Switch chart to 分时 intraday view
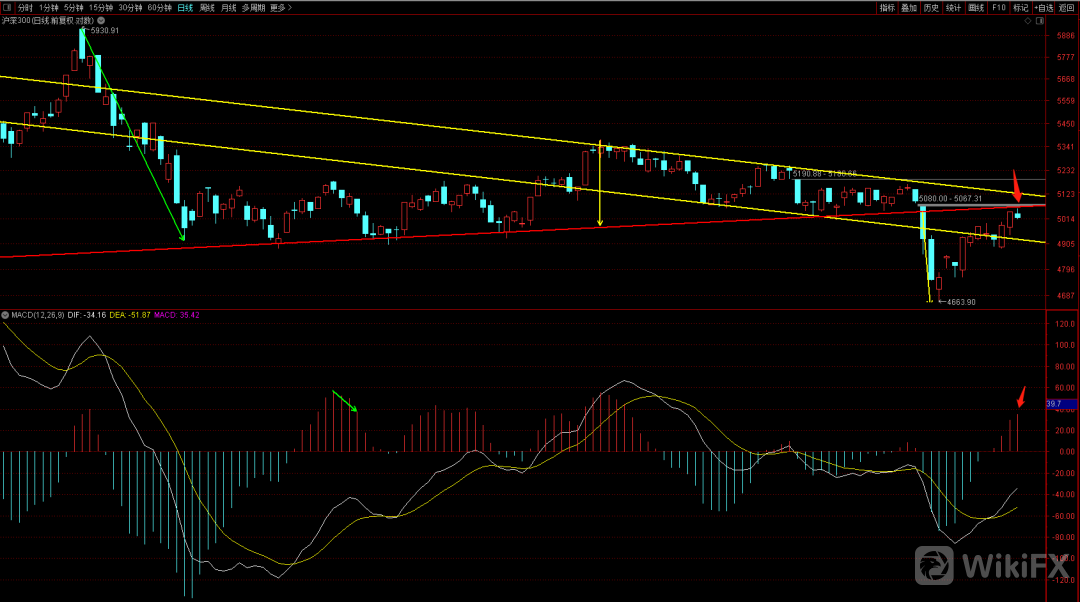1080x602 pixels. (25, 7)
